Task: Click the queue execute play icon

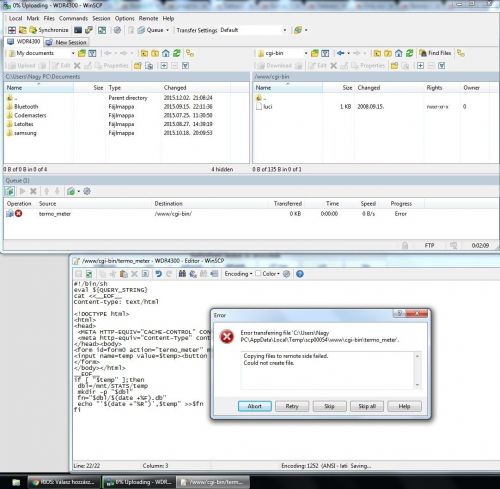Action: (22, 191)
